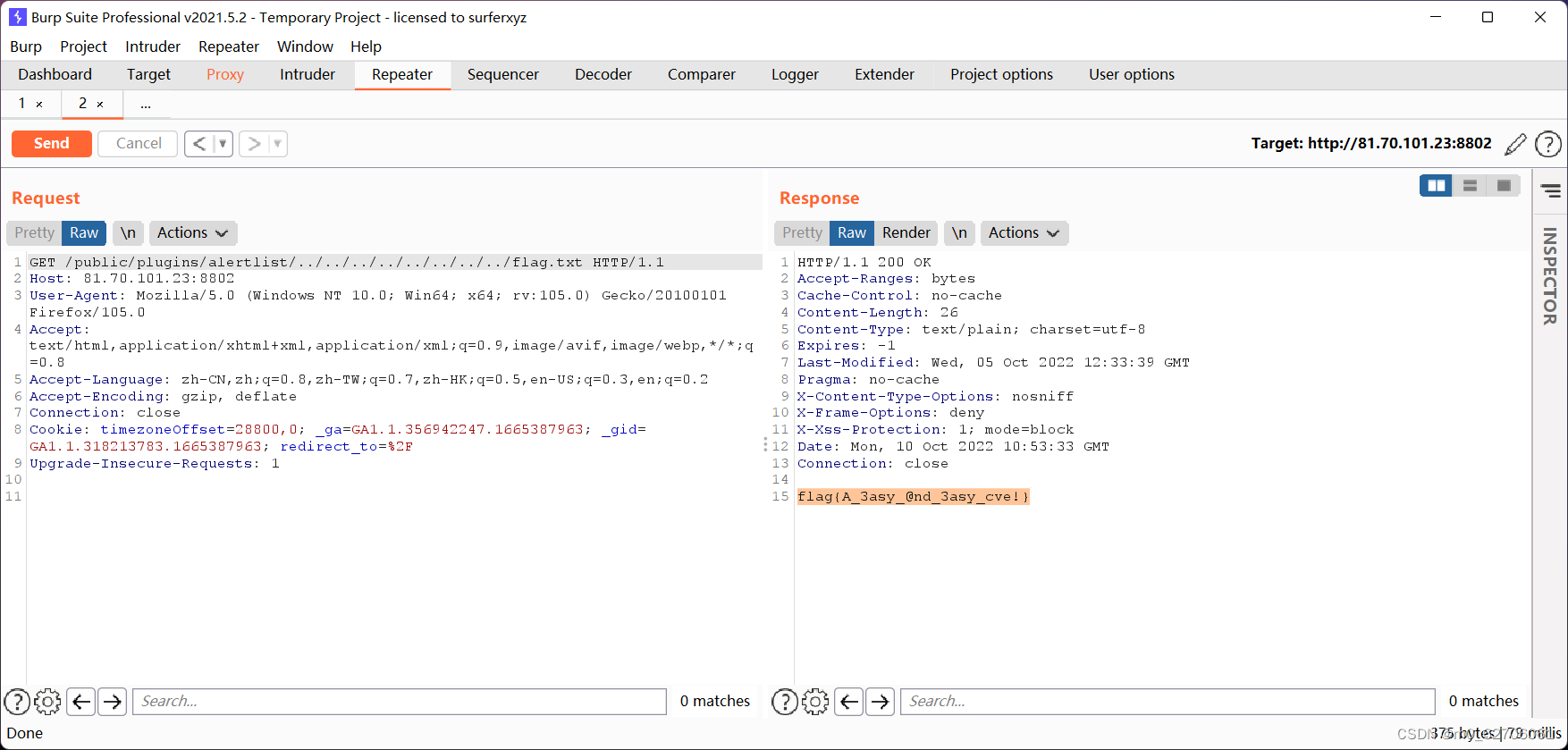Open Repeater help question-mark icon near target
The height and width of the screenshot is (750, 1568).
coord(1548,144)
